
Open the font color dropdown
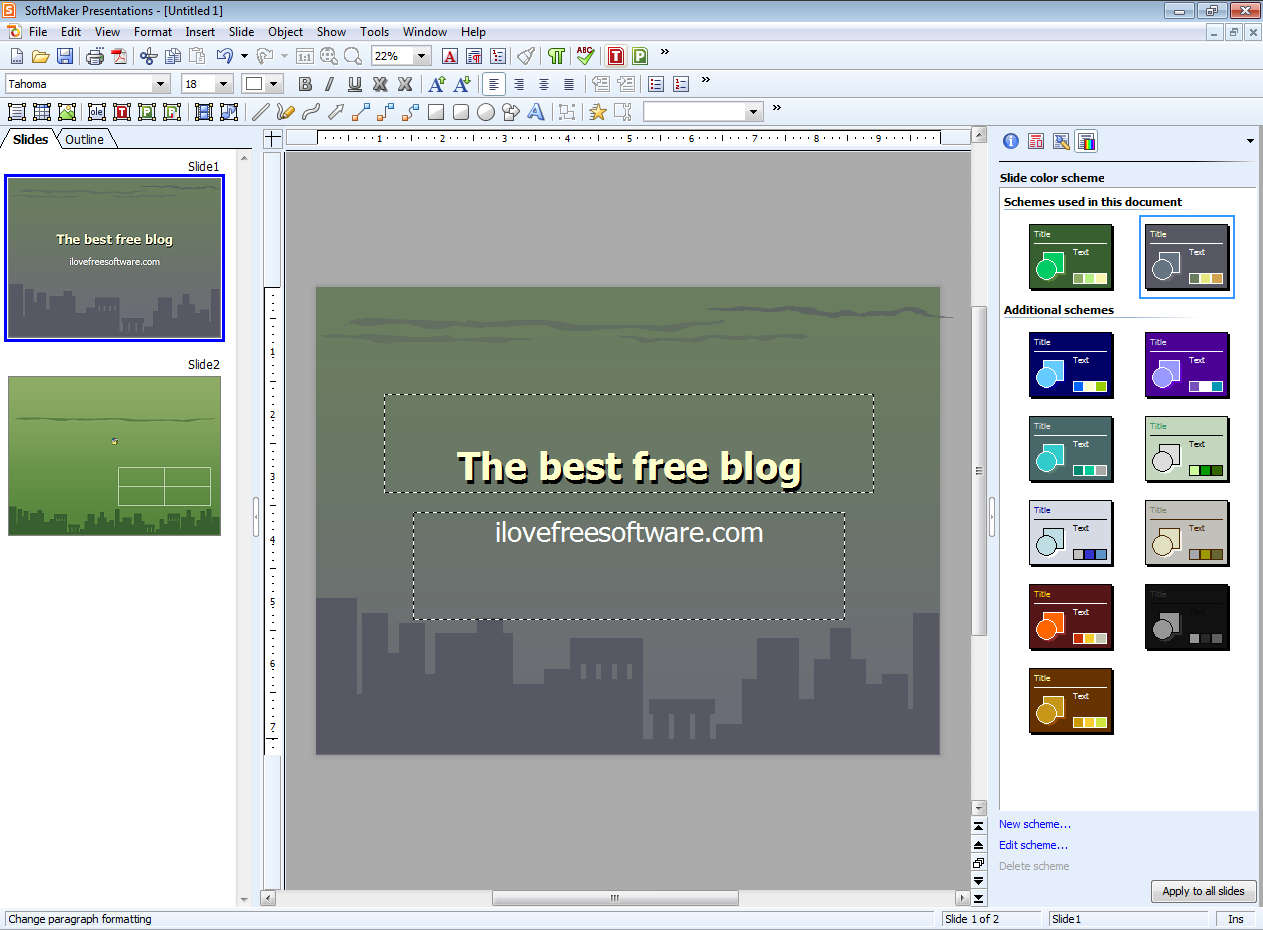coord(274,84)
